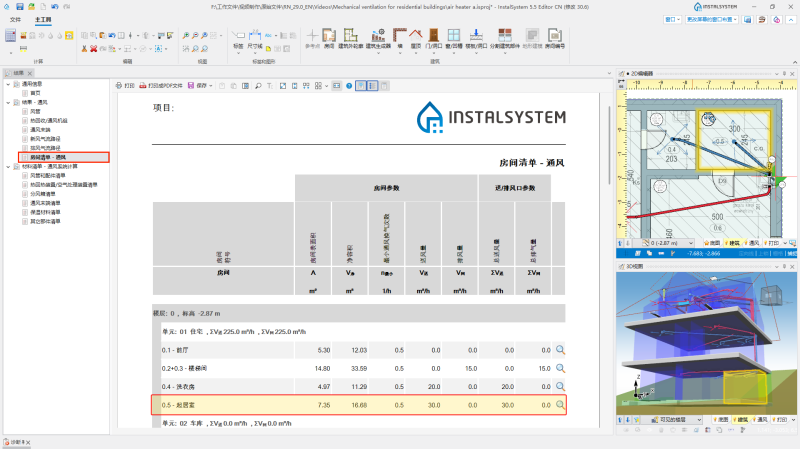Click the 打印成PDF文件 button
Viewport: 800px width, 449px height.
161,86
